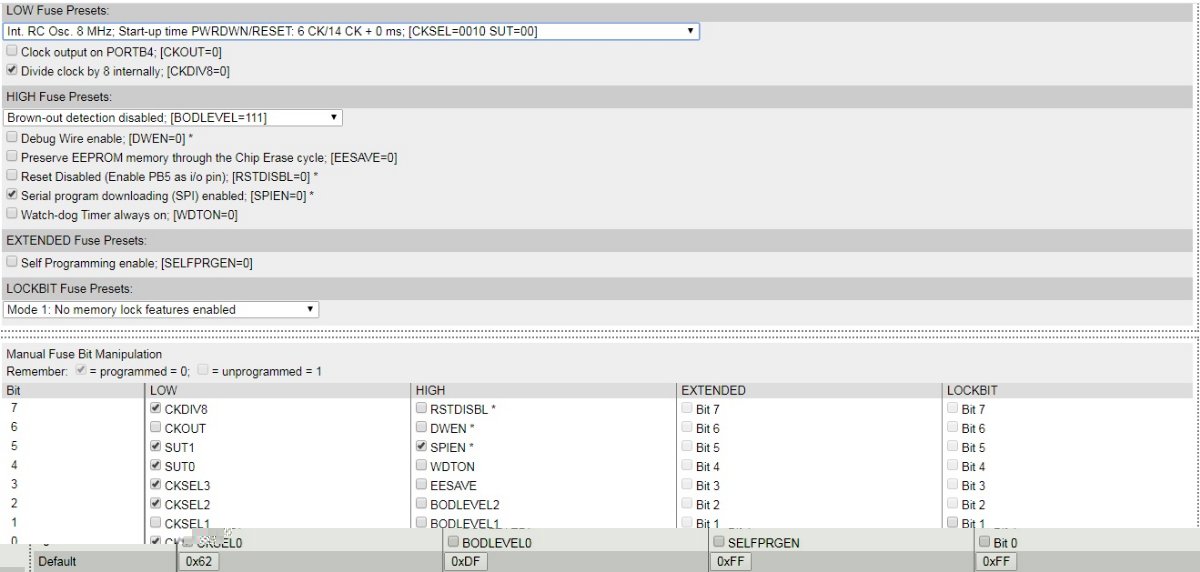Check Reset Disabled RSTDISBL preset option
Viewport: 1200px width, 572px height.
pos(12,176)
